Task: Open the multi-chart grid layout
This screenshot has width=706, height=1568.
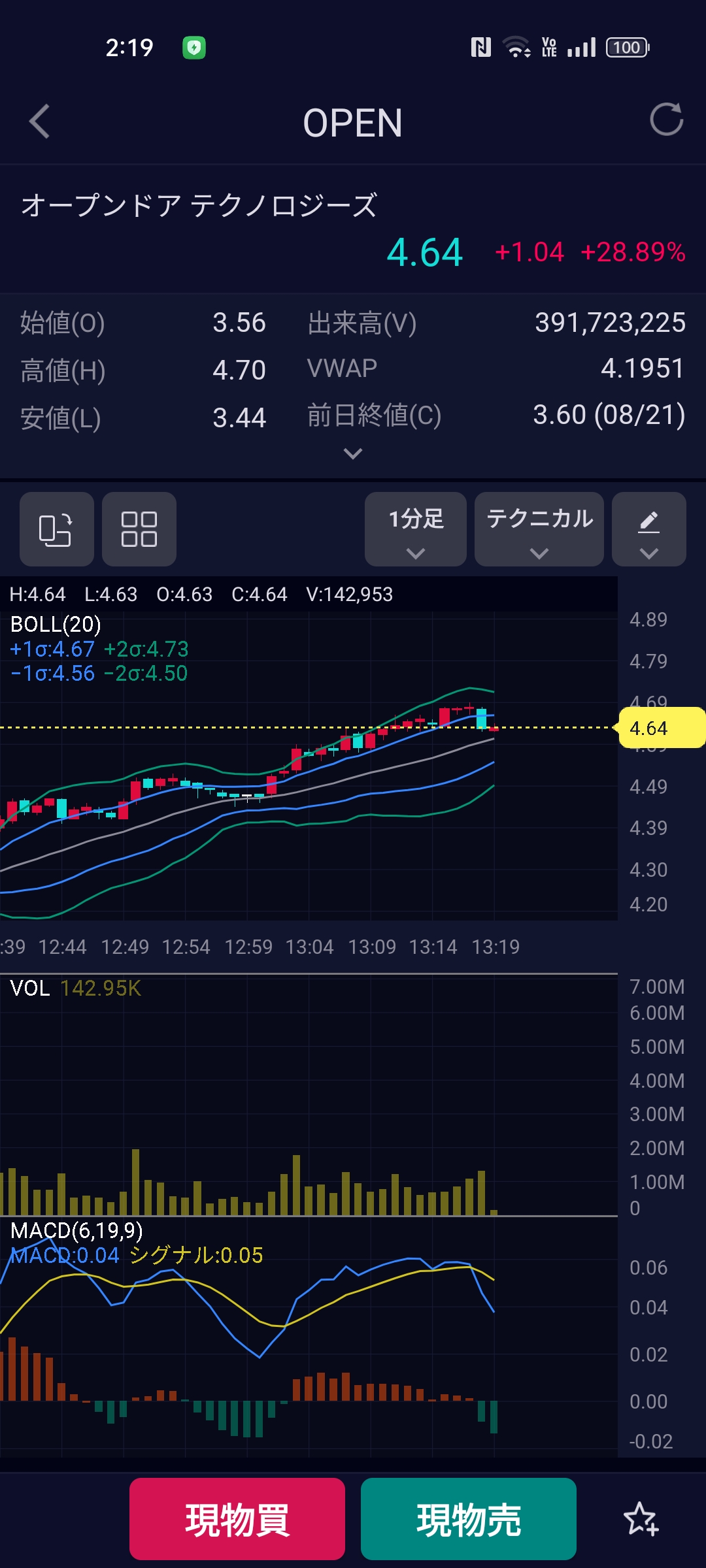Action: tap(139, 529)
